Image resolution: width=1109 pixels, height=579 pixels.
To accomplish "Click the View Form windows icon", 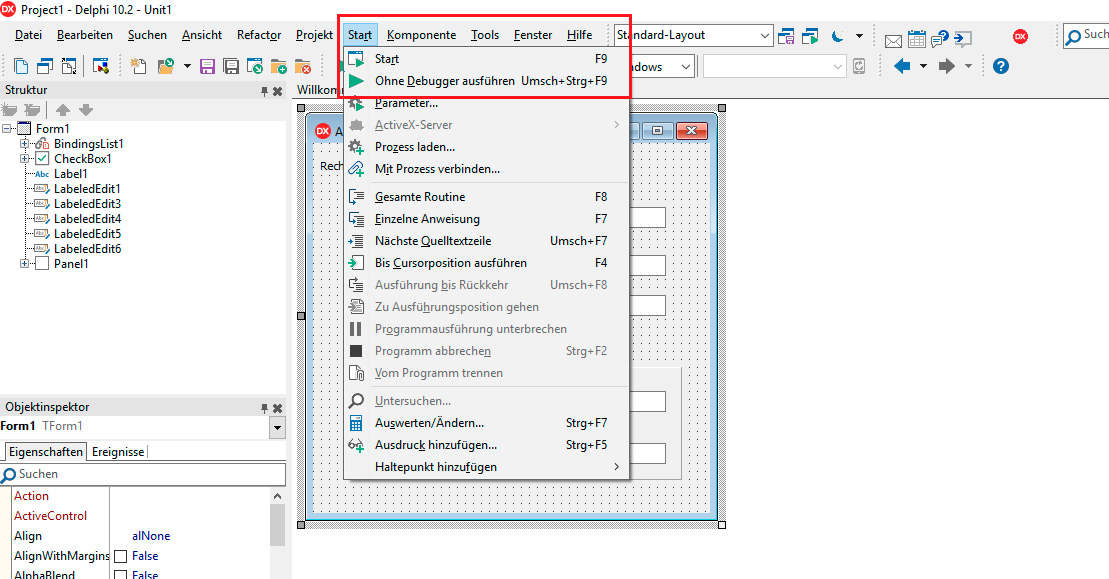I will click(45, 66).
